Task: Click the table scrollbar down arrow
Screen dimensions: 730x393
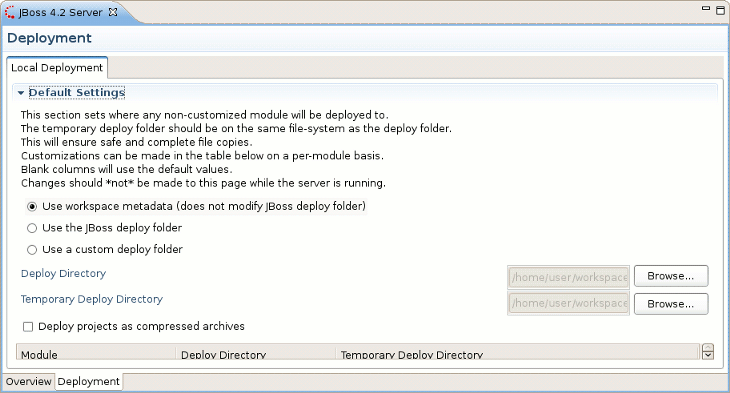Action: click(708, 355)
